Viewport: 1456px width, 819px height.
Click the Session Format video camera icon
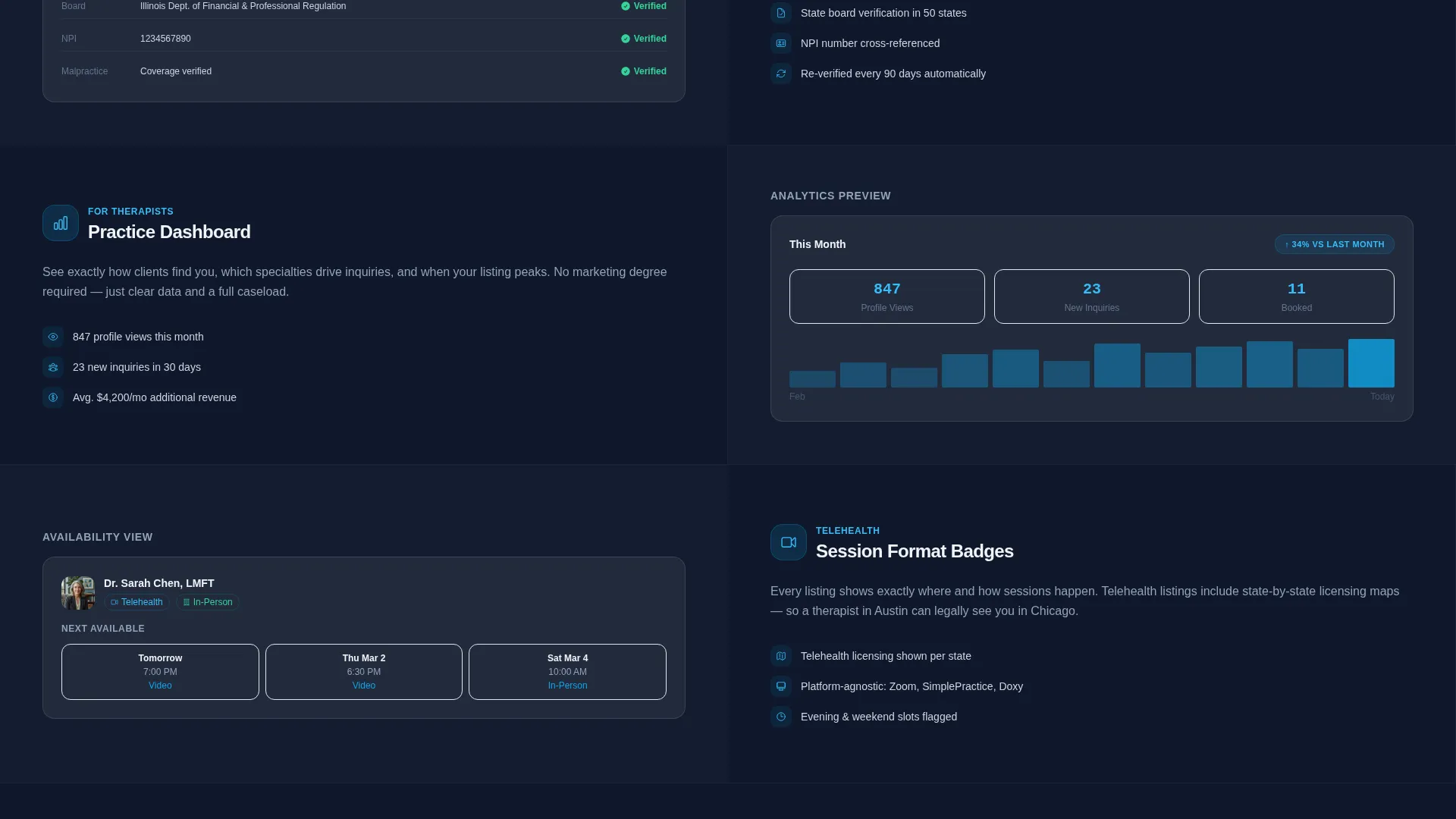click(x=789, y=542)
